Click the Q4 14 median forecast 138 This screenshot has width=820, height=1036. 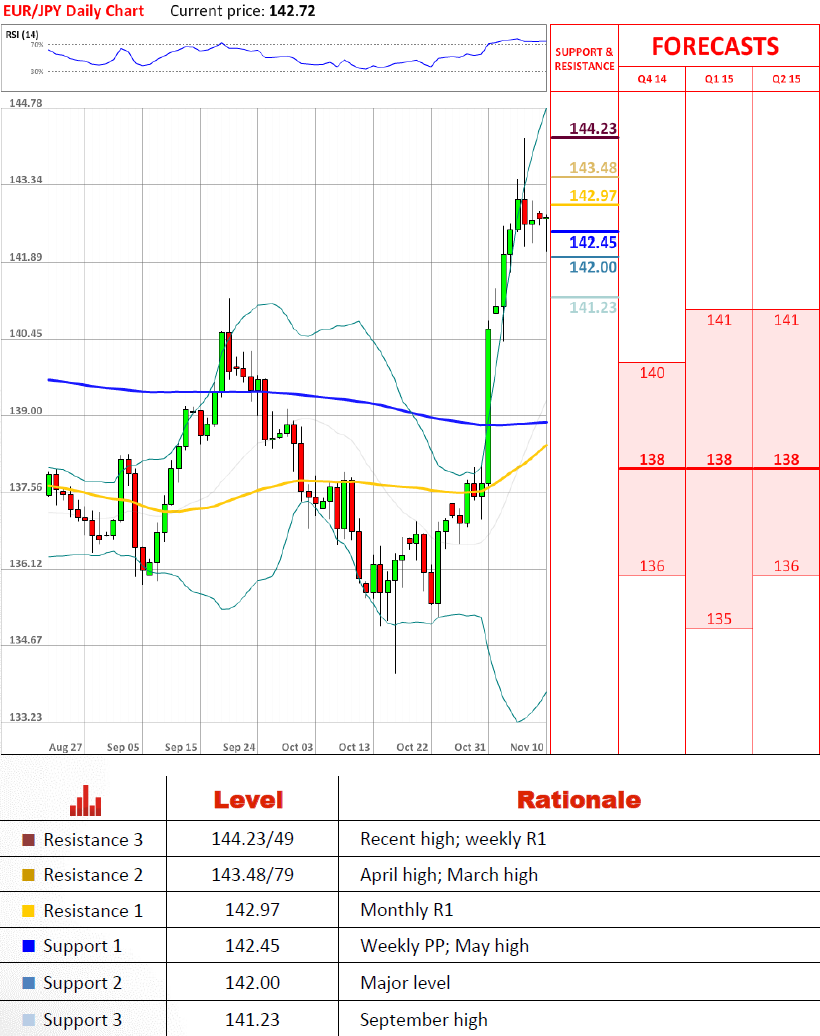(x=652, y=459)
